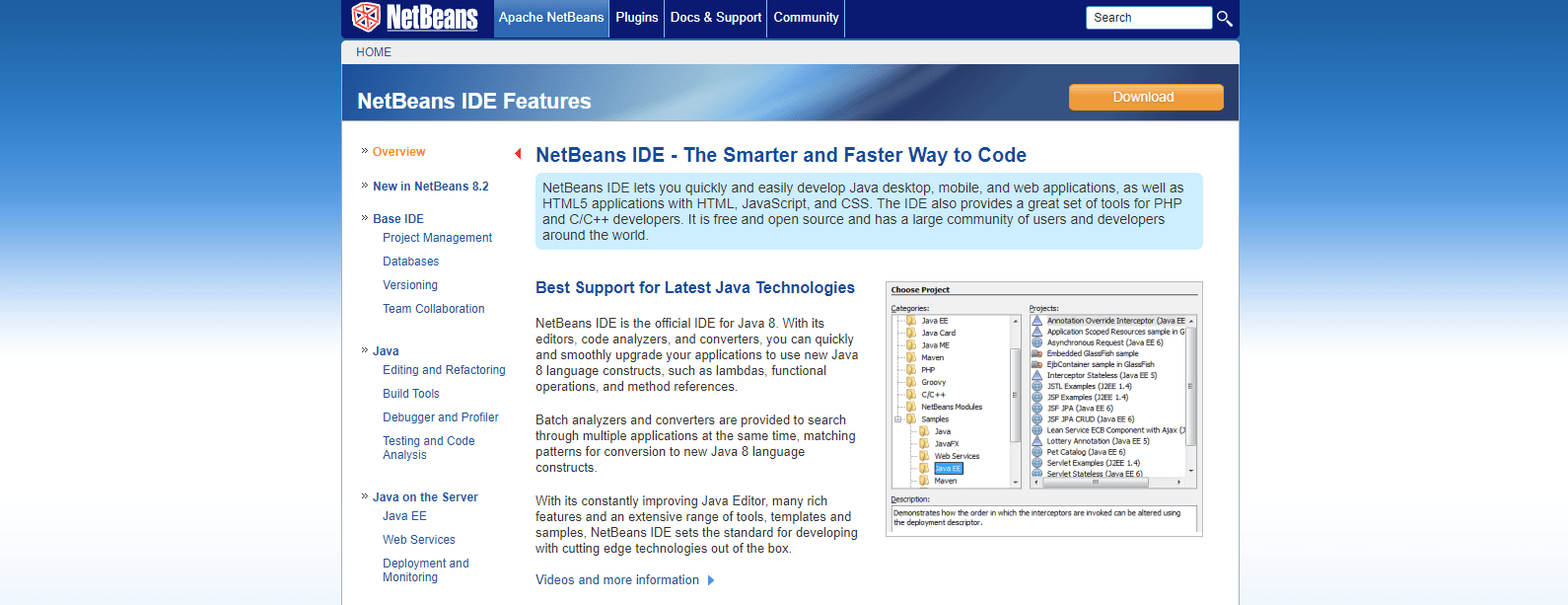Click the arrow next to Videos and more information
This screenshot has width=1568, height=605.
pyautogui.click(x=711, y=580)
